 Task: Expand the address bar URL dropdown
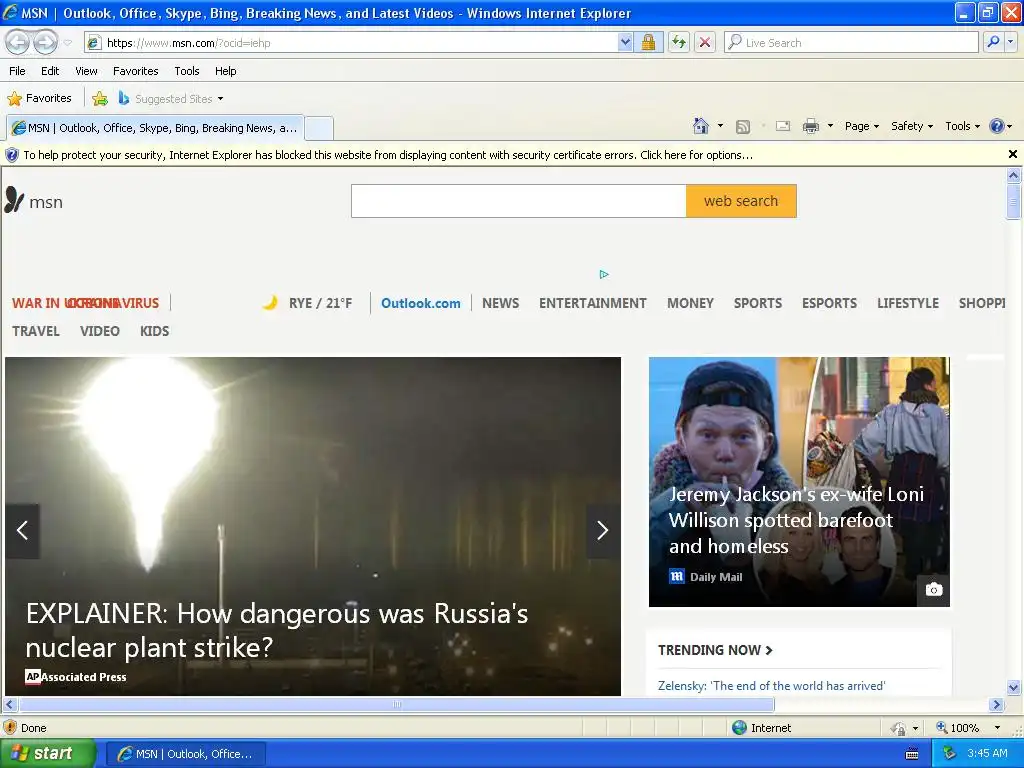pos(625,42)
